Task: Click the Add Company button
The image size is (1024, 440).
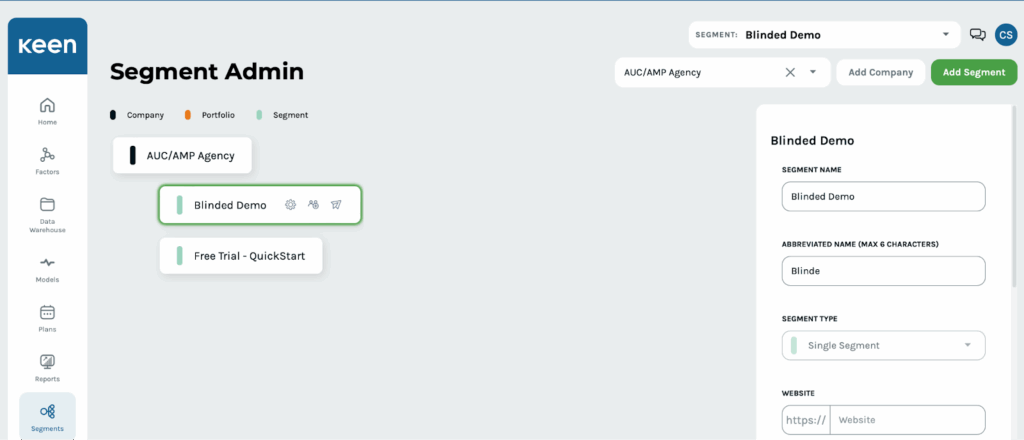Action: pyautogui.click(x=880, y=72)
